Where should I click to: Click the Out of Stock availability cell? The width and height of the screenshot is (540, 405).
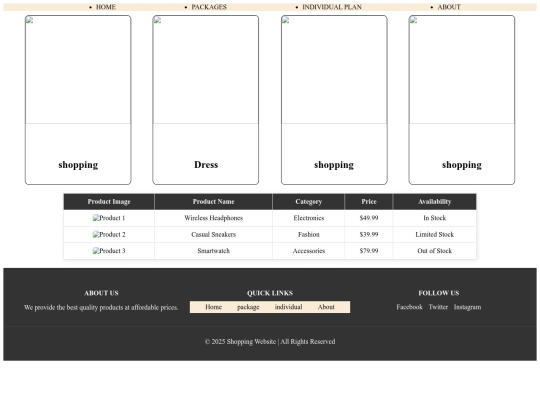coord(435,251)
